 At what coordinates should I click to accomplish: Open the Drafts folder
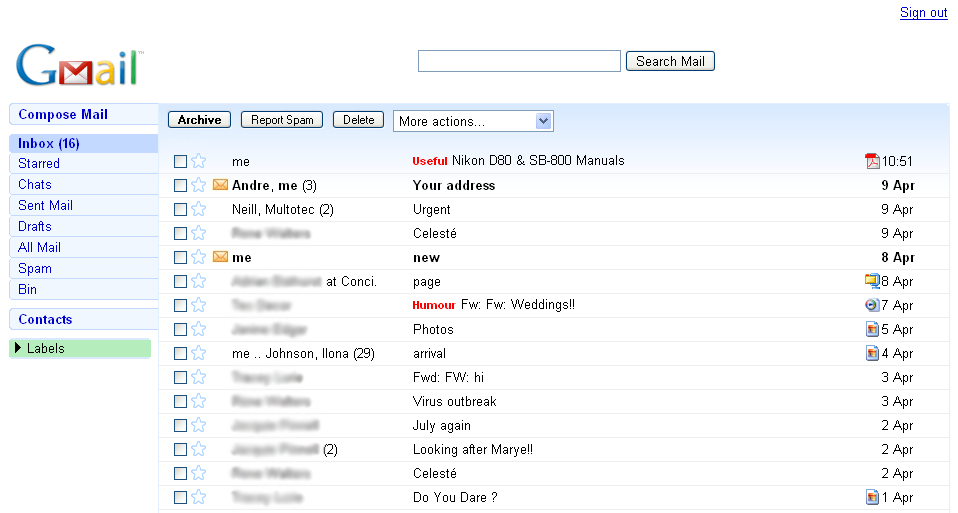[x=35, y=227]
